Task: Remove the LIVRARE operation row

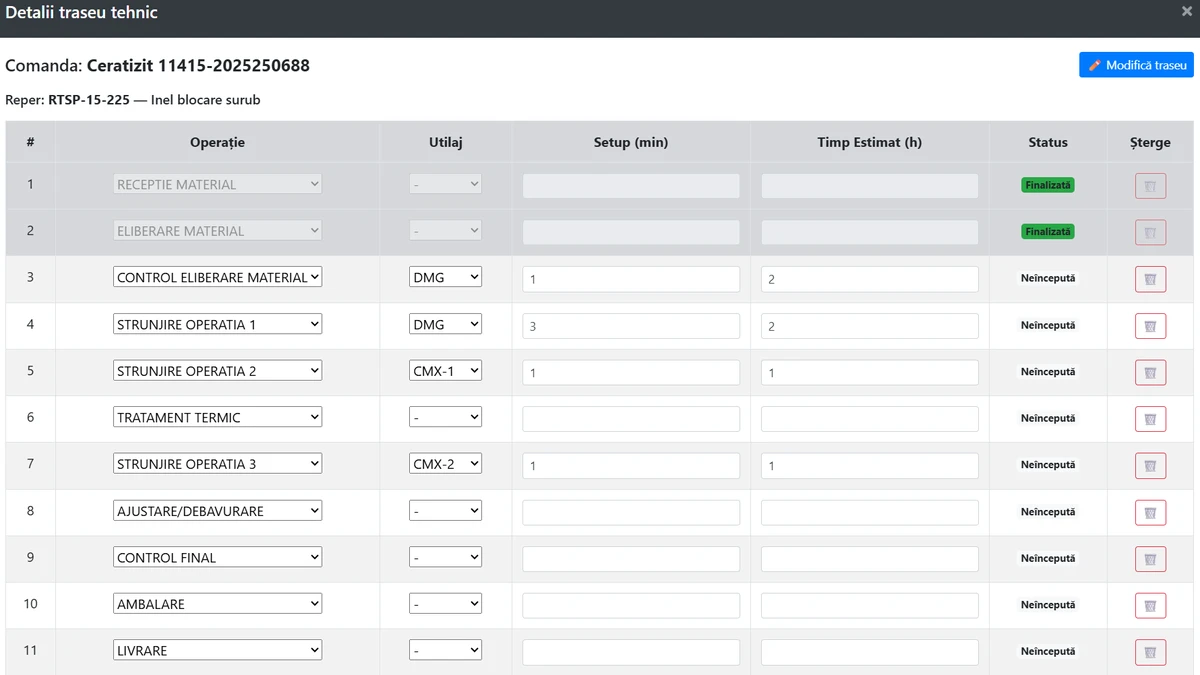Action: (1150, 651)
